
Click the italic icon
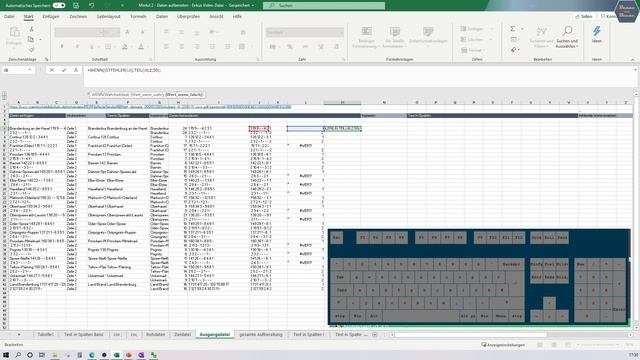[x=77, y=47]
